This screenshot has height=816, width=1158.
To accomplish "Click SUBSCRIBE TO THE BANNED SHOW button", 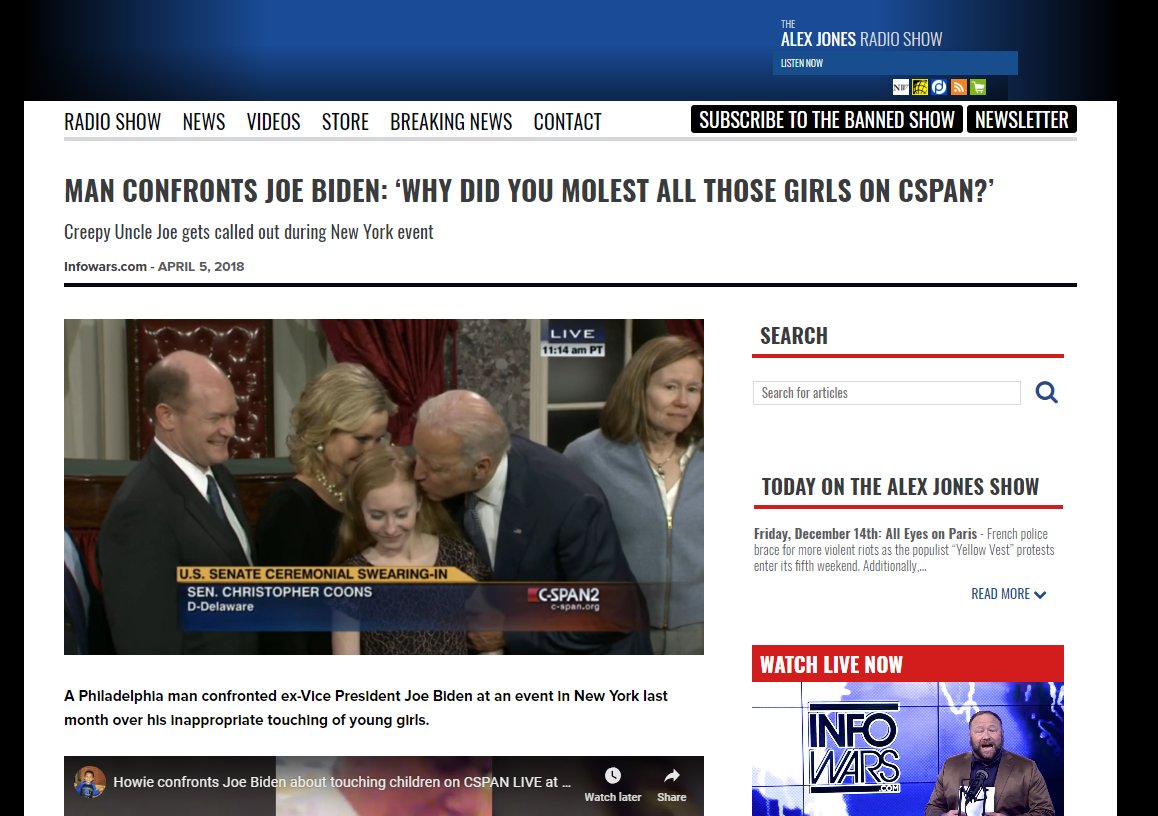I will click(x=826, y=120).
